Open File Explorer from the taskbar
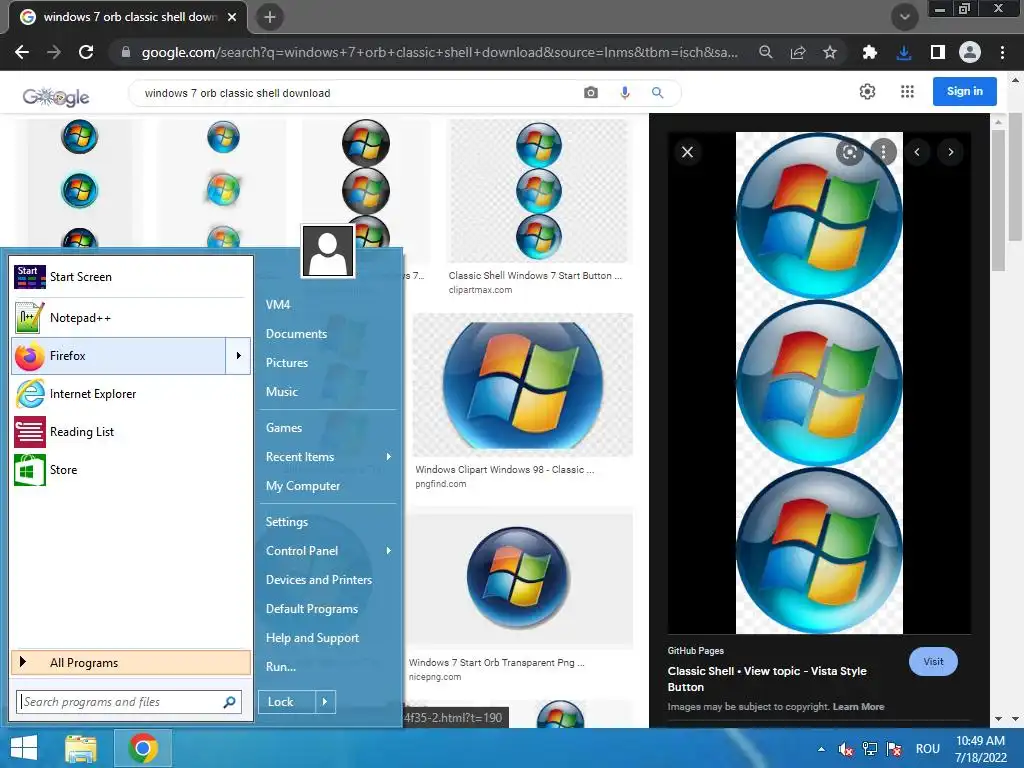Screen dimensions: 1024x768 [81, 748]
